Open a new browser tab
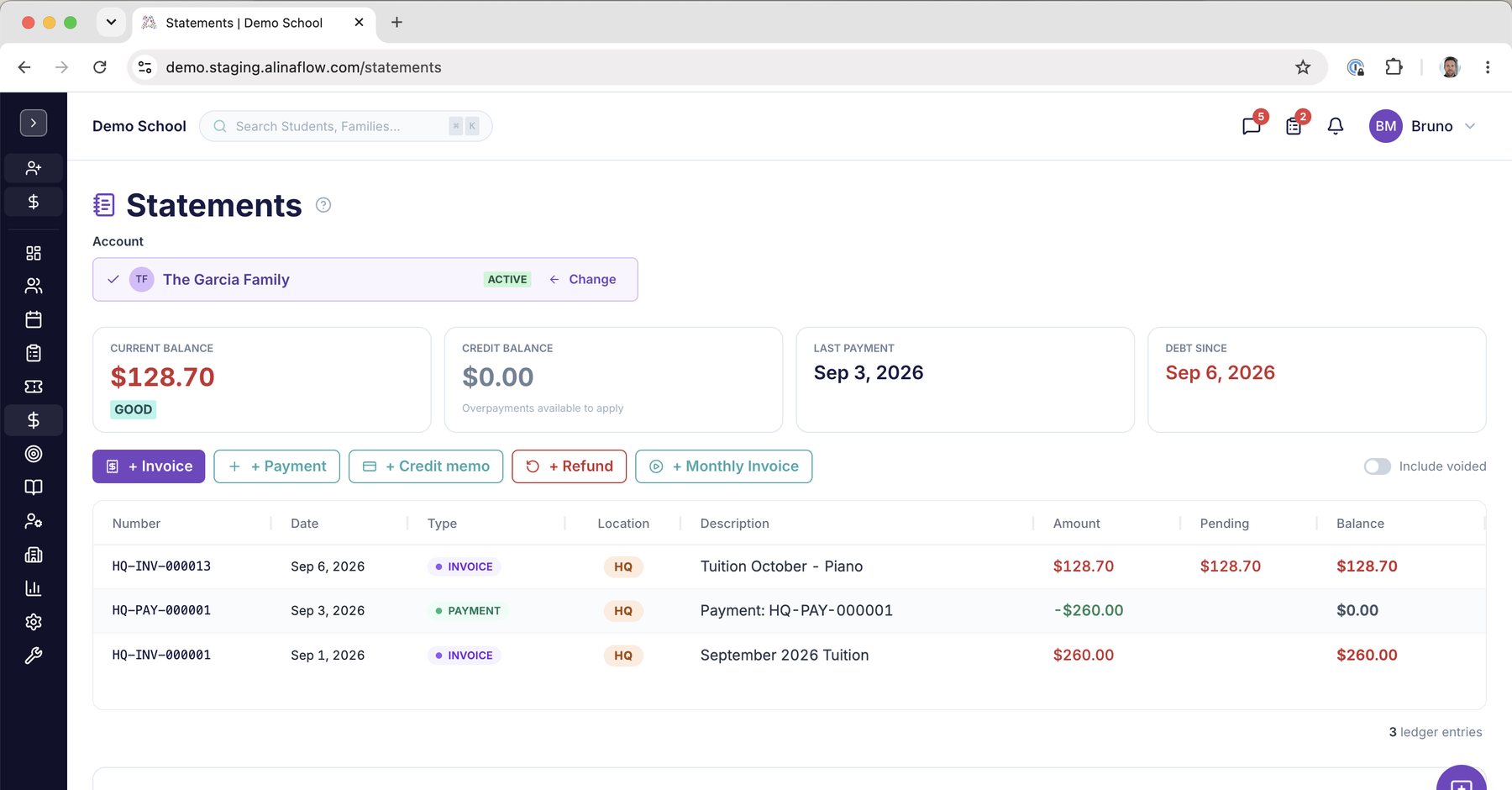This screenshot has height=790, width=1512. [397, 23]
